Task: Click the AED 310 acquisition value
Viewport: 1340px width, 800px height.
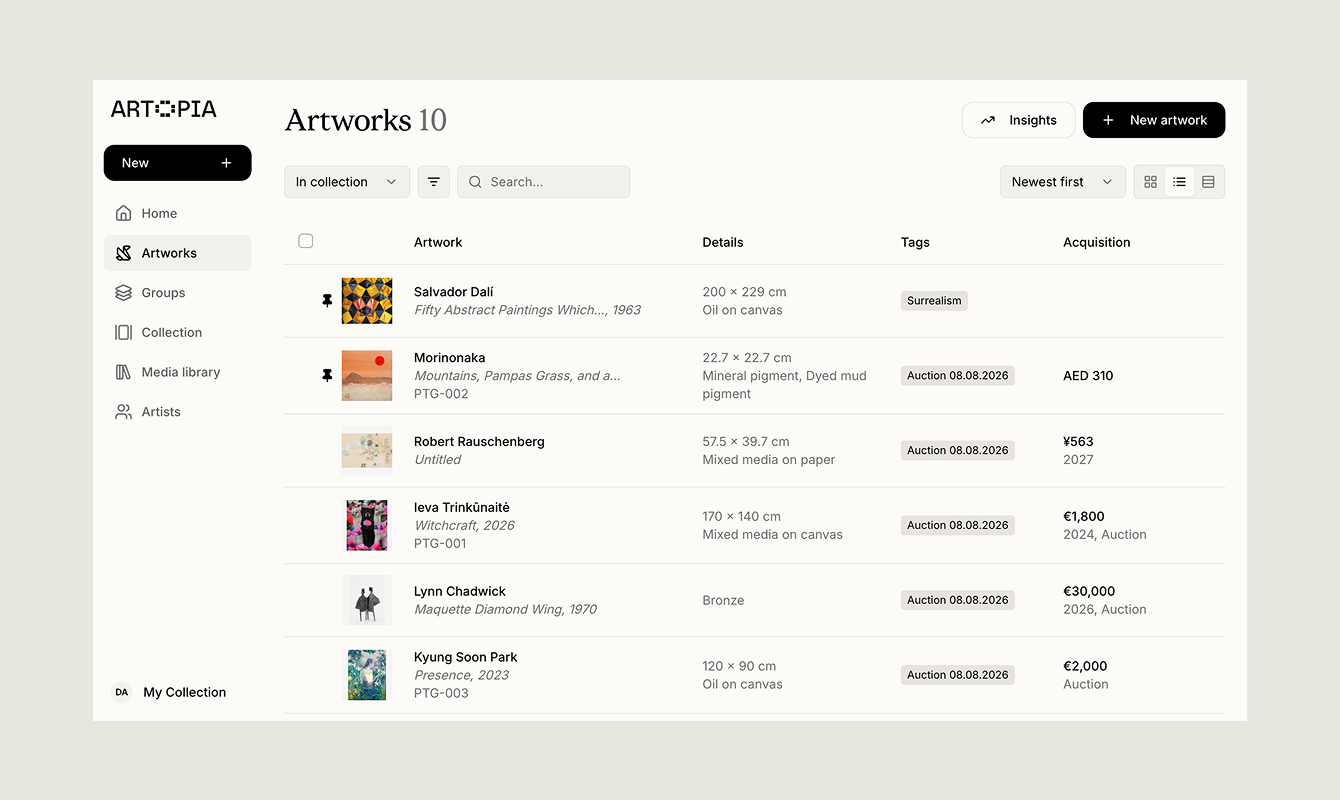Action: click(1088, 376)
